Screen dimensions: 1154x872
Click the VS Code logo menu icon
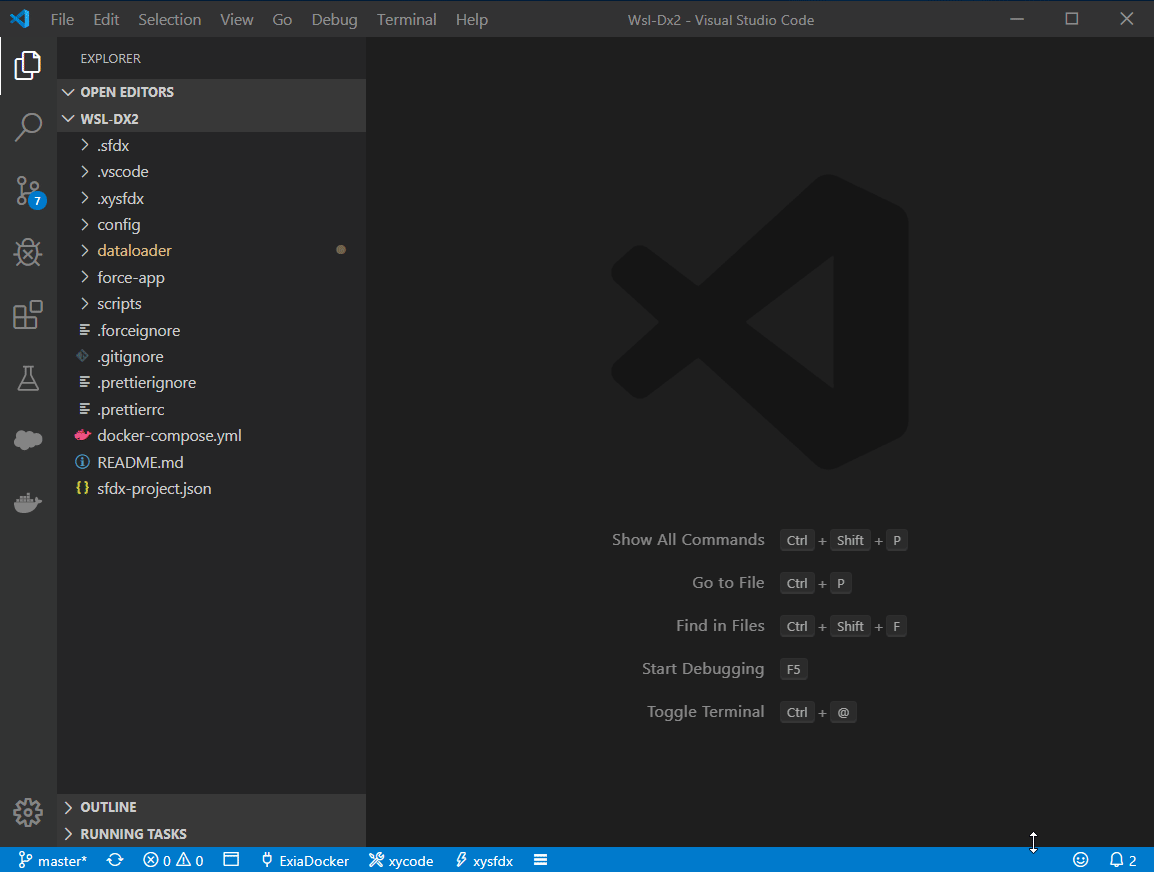point(20,19)
